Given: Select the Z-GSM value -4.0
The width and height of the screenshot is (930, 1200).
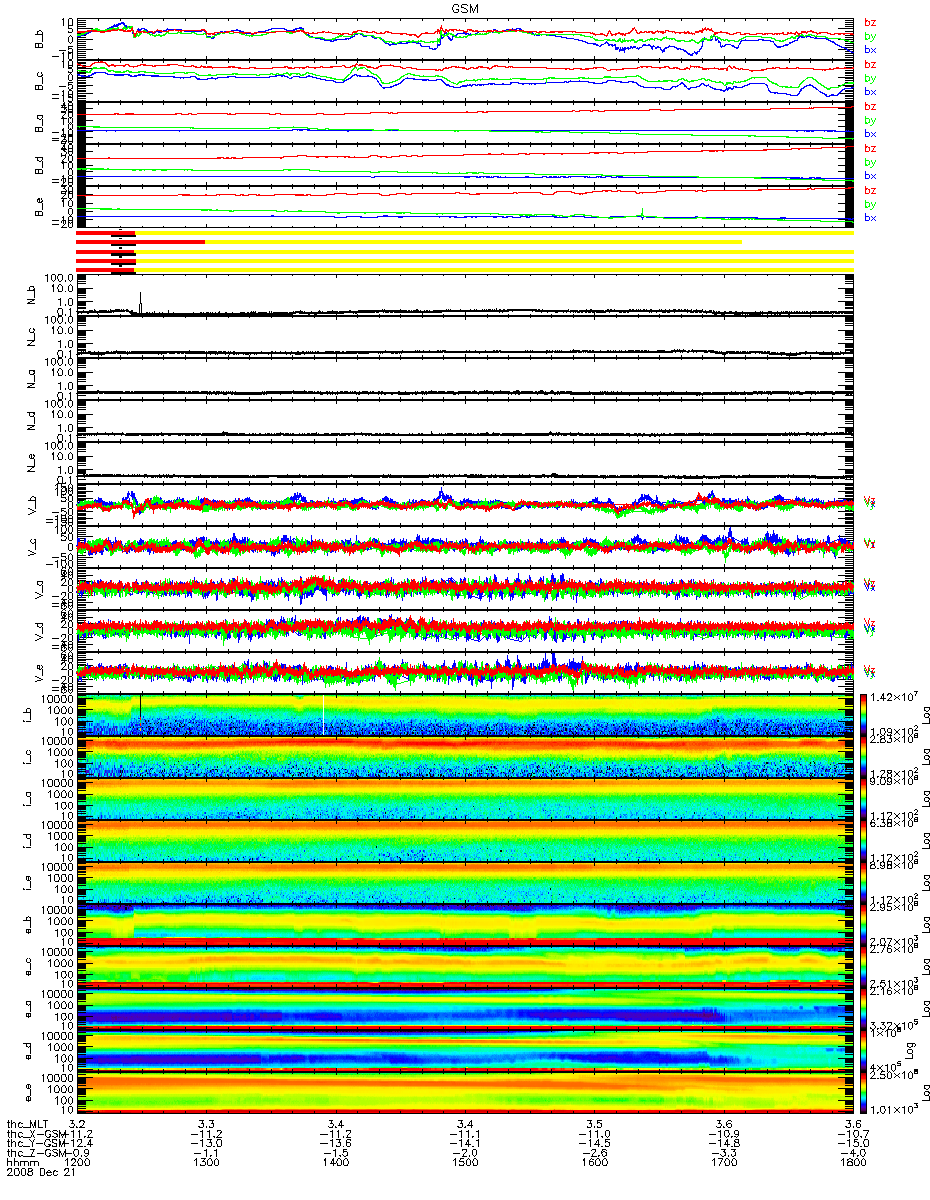Looking at the screenshot, I should click(852, 1153).
